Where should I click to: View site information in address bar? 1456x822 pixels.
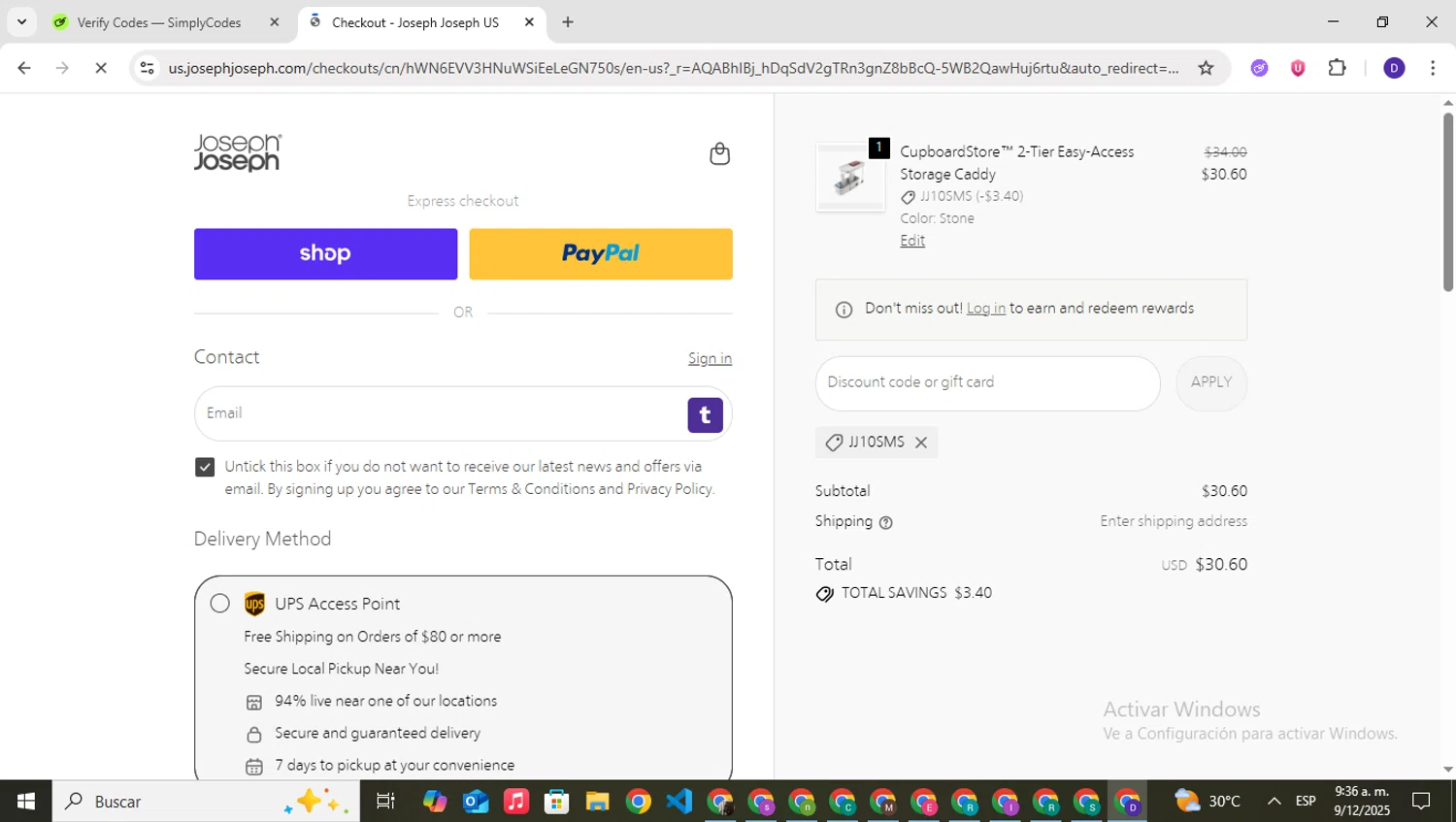[147, 68]
